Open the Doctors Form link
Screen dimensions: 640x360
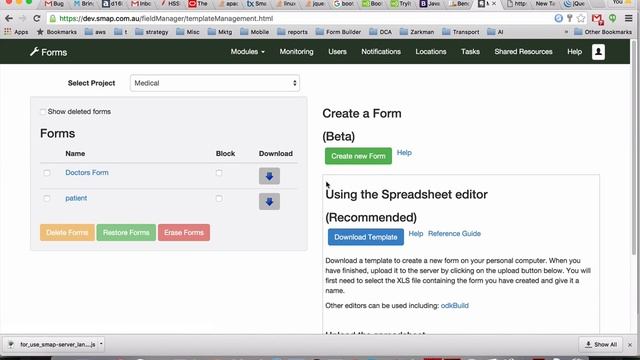(87, 173)
